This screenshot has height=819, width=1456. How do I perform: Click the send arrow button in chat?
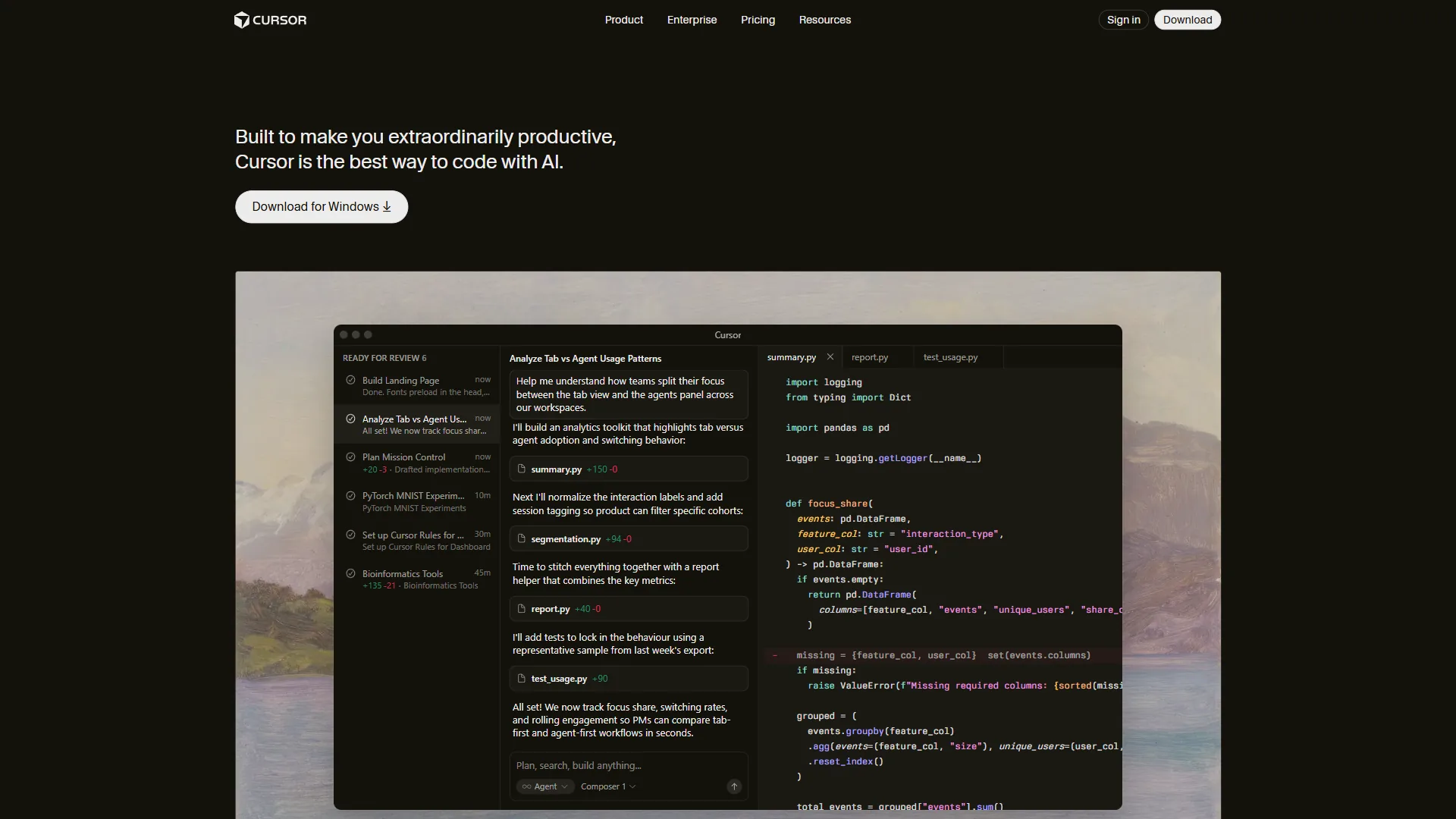[734, 786]
